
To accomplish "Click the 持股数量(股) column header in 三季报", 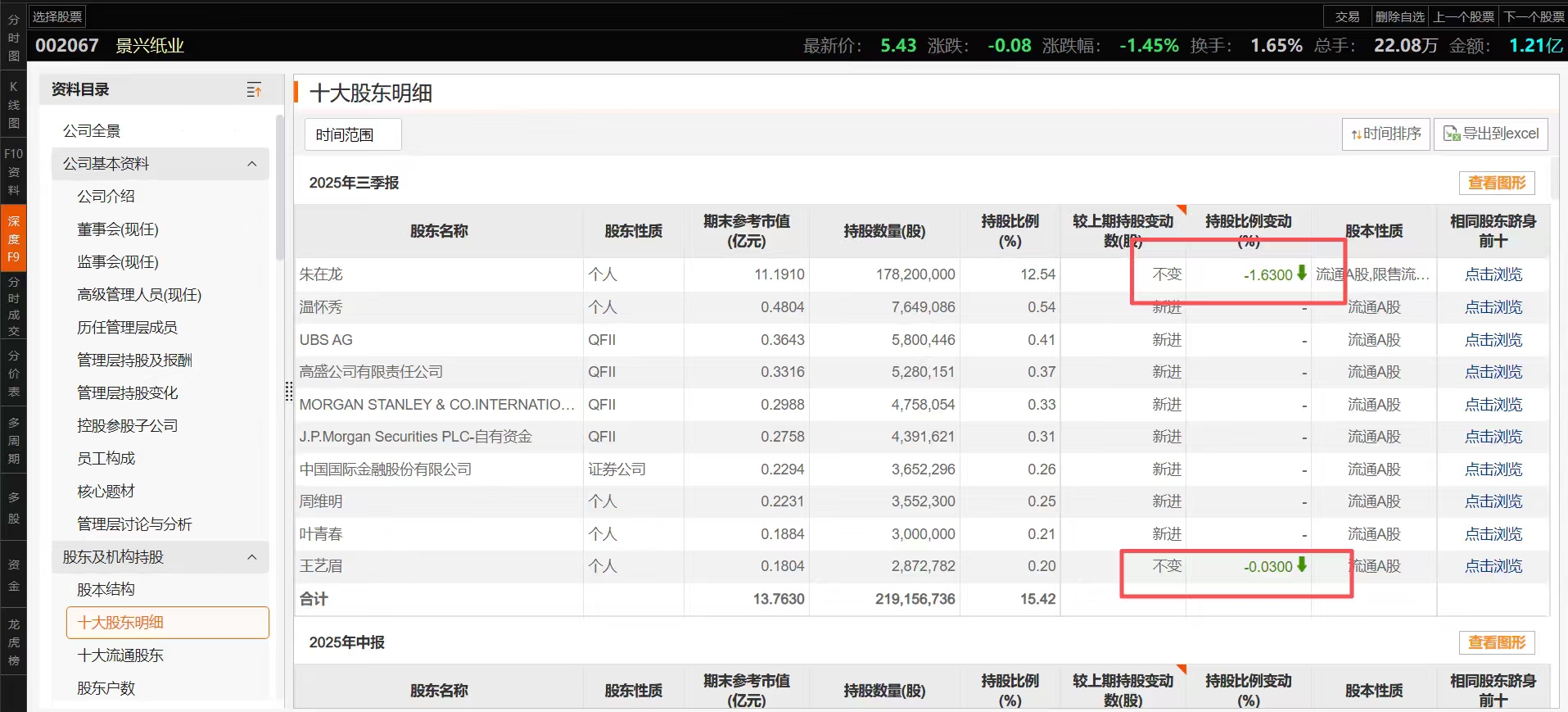I will 884,231.
